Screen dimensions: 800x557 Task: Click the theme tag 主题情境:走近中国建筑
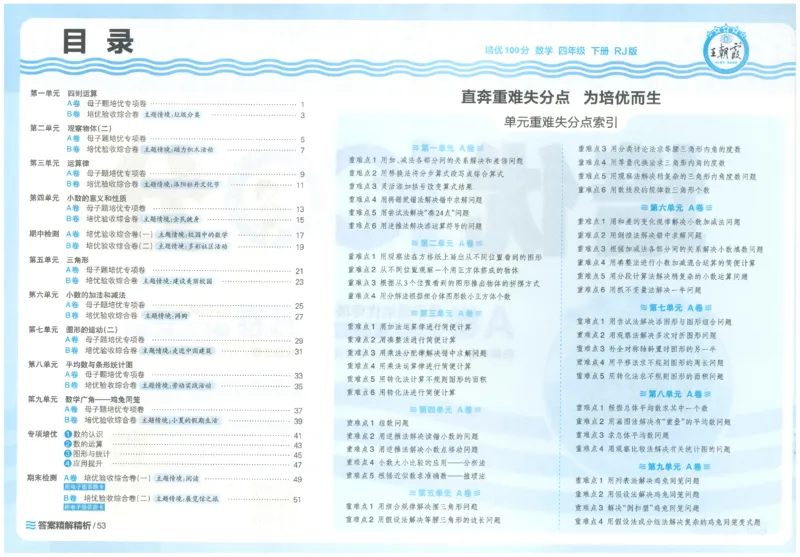click(177, 351)
